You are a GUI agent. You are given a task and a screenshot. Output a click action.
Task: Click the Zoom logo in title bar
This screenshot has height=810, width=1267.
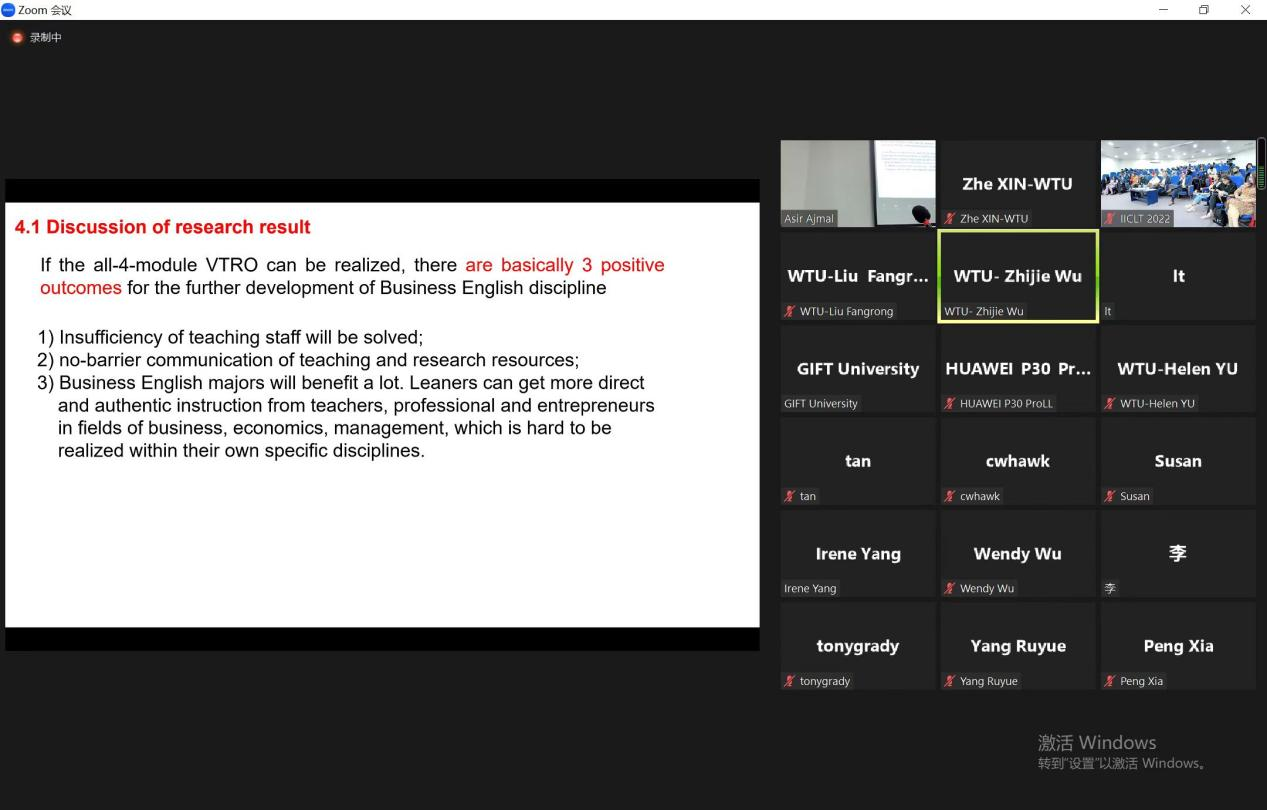[8, 10]
